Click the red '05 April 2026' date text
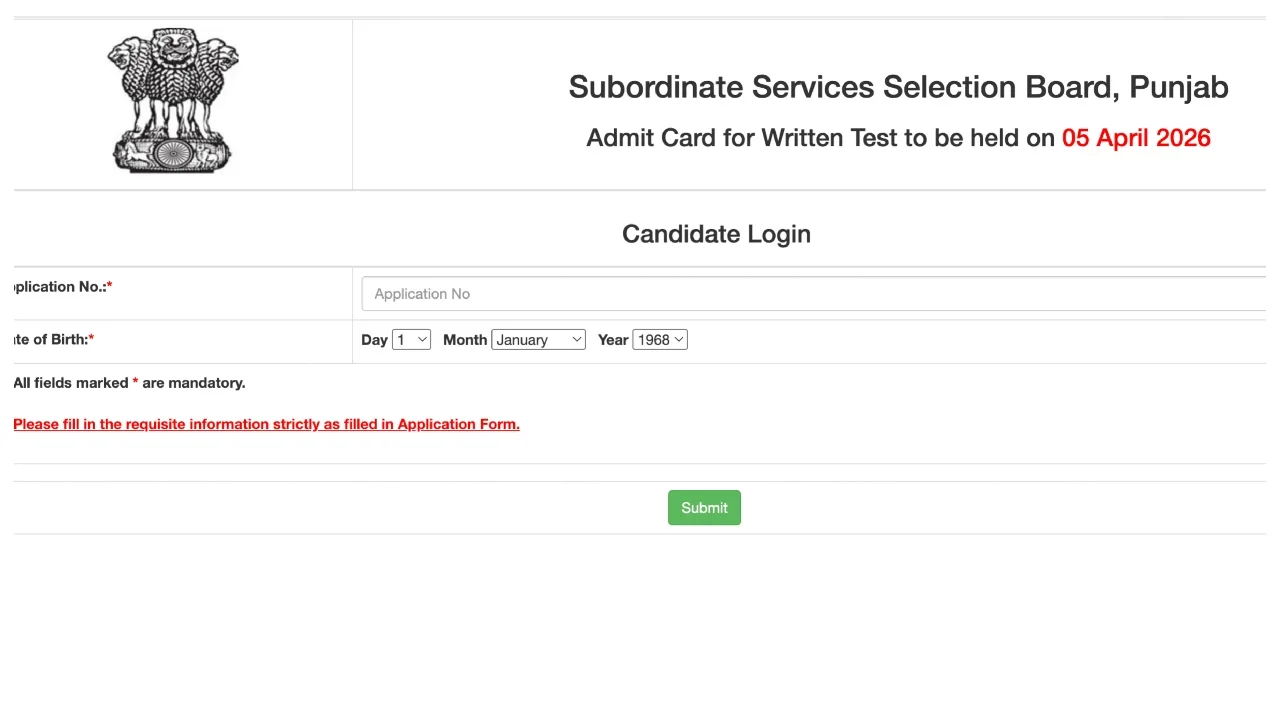 point(1136,138)
